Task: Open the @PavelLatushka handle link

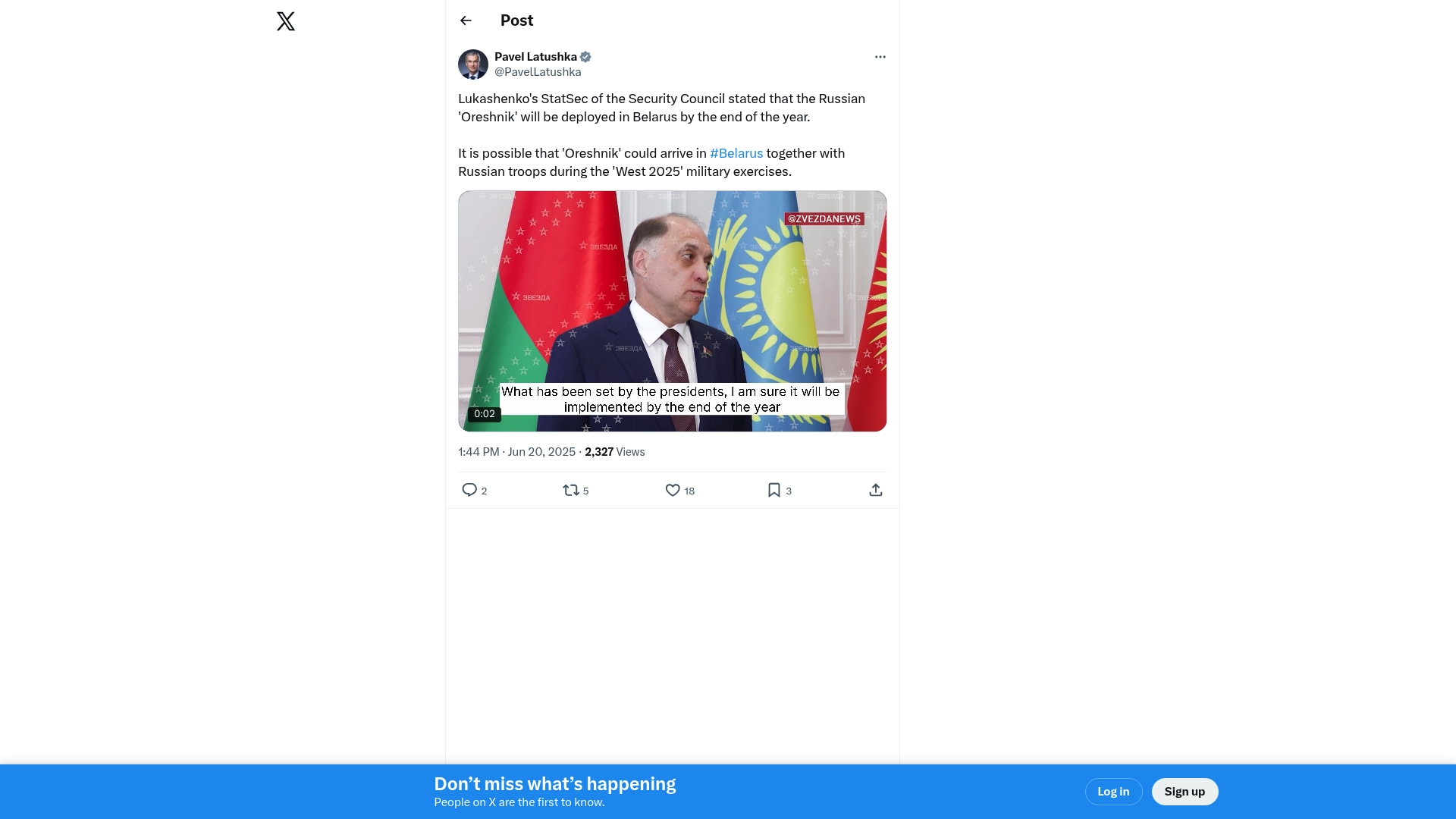Action: click(x=538, y=72)
